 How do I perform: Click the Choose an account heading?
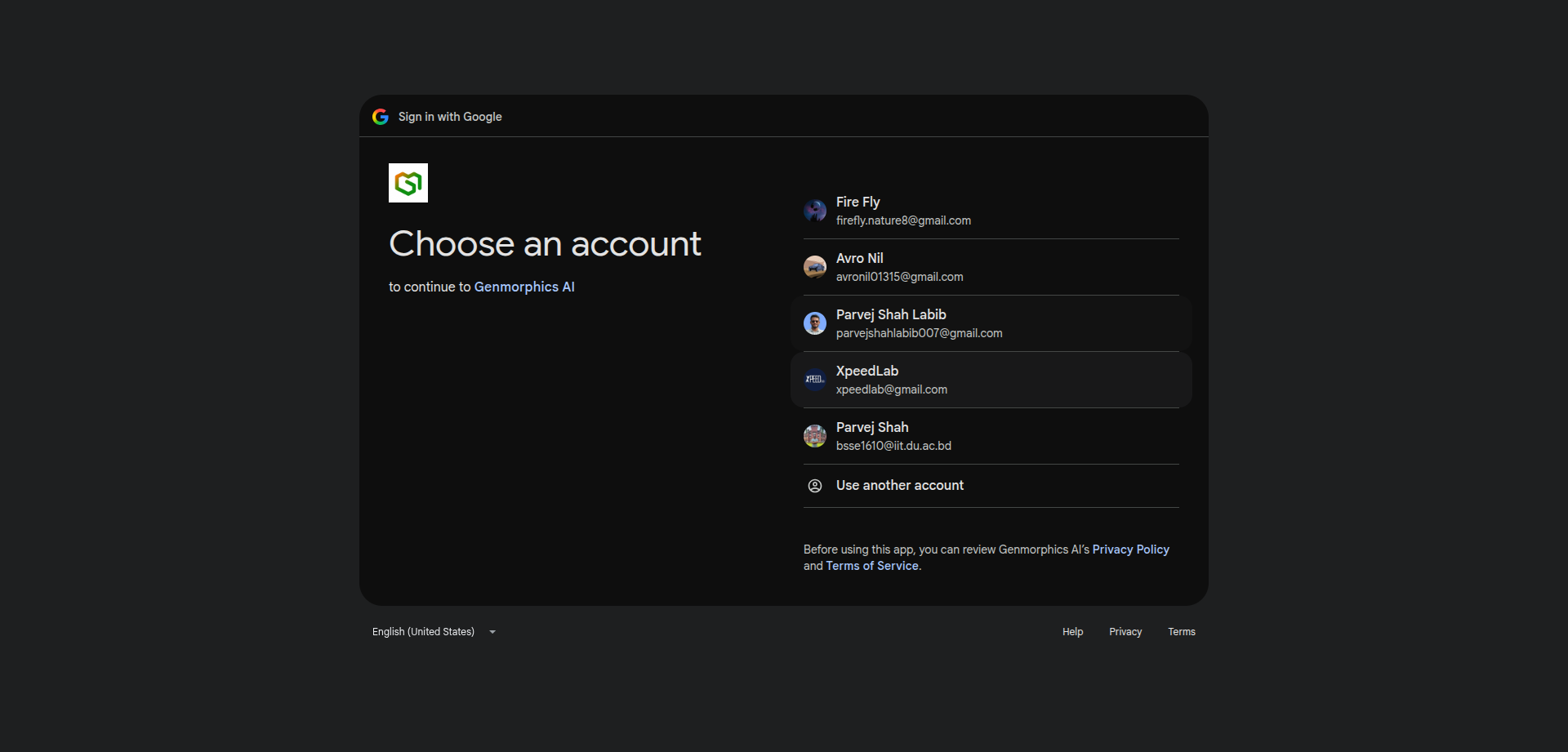[x=545, y=243]
